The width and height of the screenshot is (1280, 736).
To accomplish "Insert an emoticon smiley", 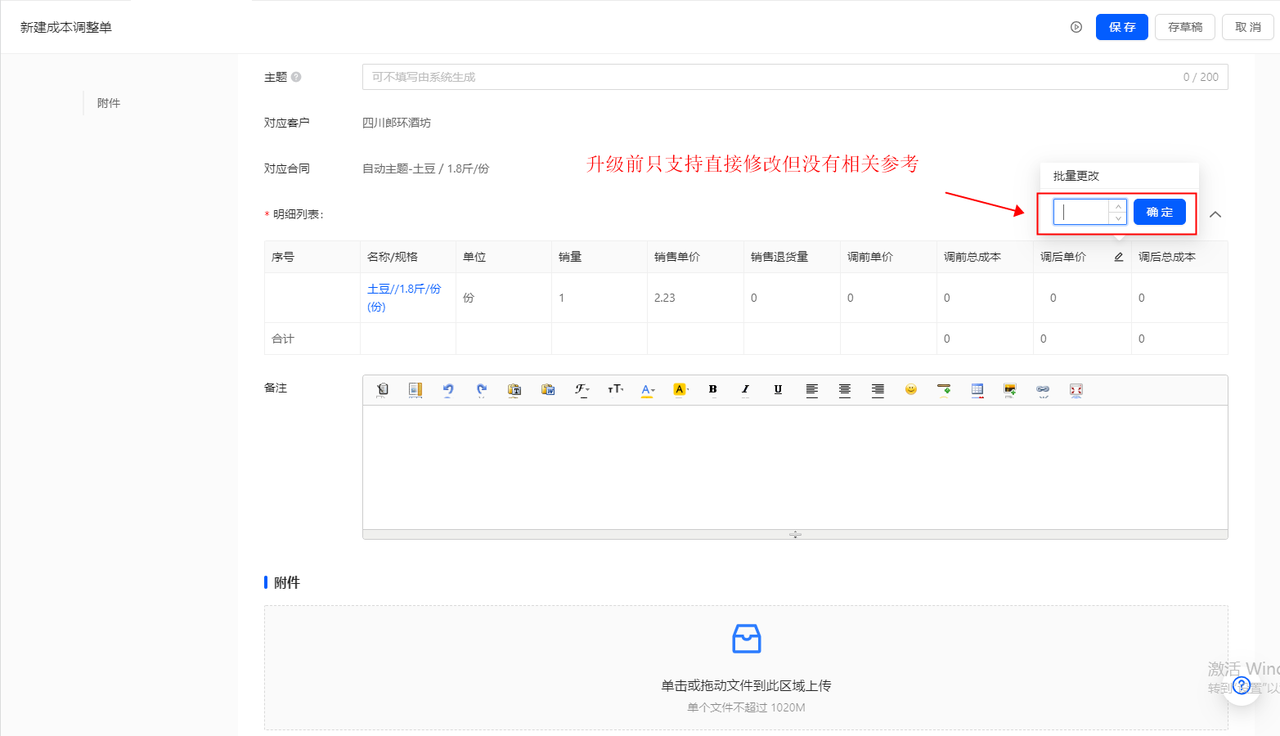I will 911,390.
